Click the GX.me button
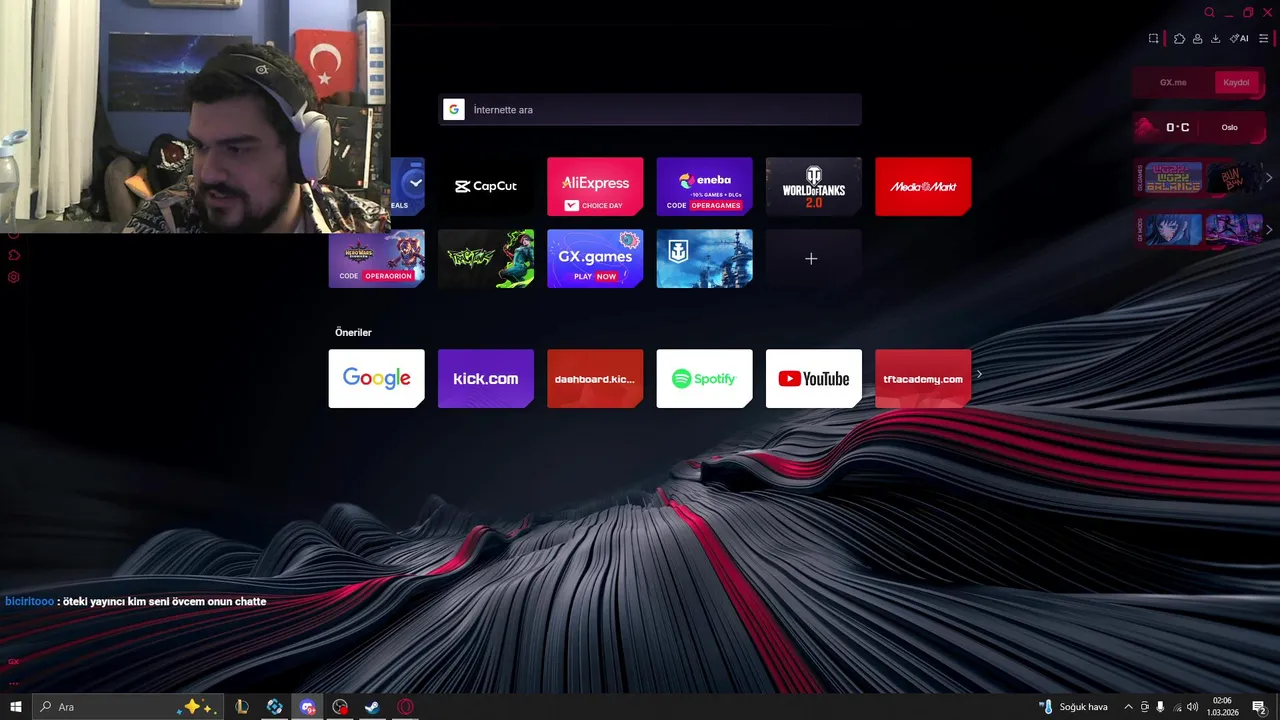The image size is (1280, 720). pos(1173,83)
